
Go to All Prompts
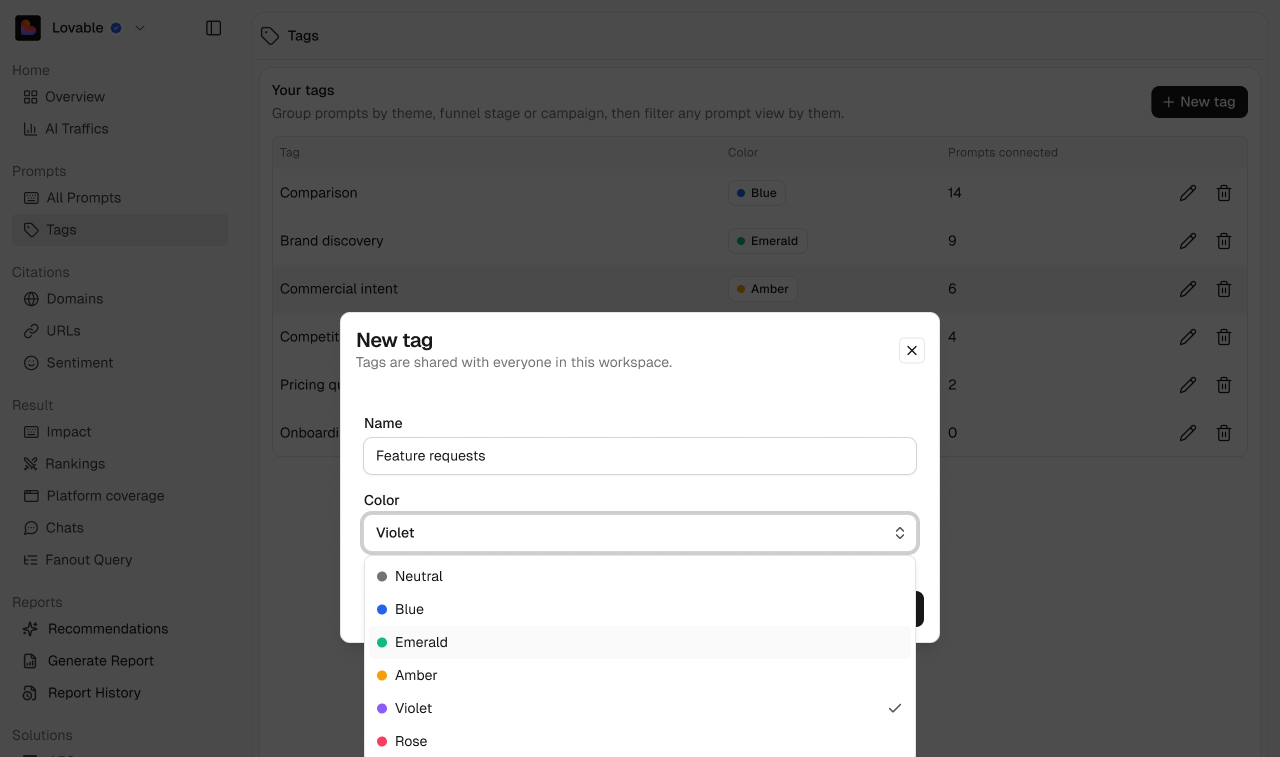point(120,198)
